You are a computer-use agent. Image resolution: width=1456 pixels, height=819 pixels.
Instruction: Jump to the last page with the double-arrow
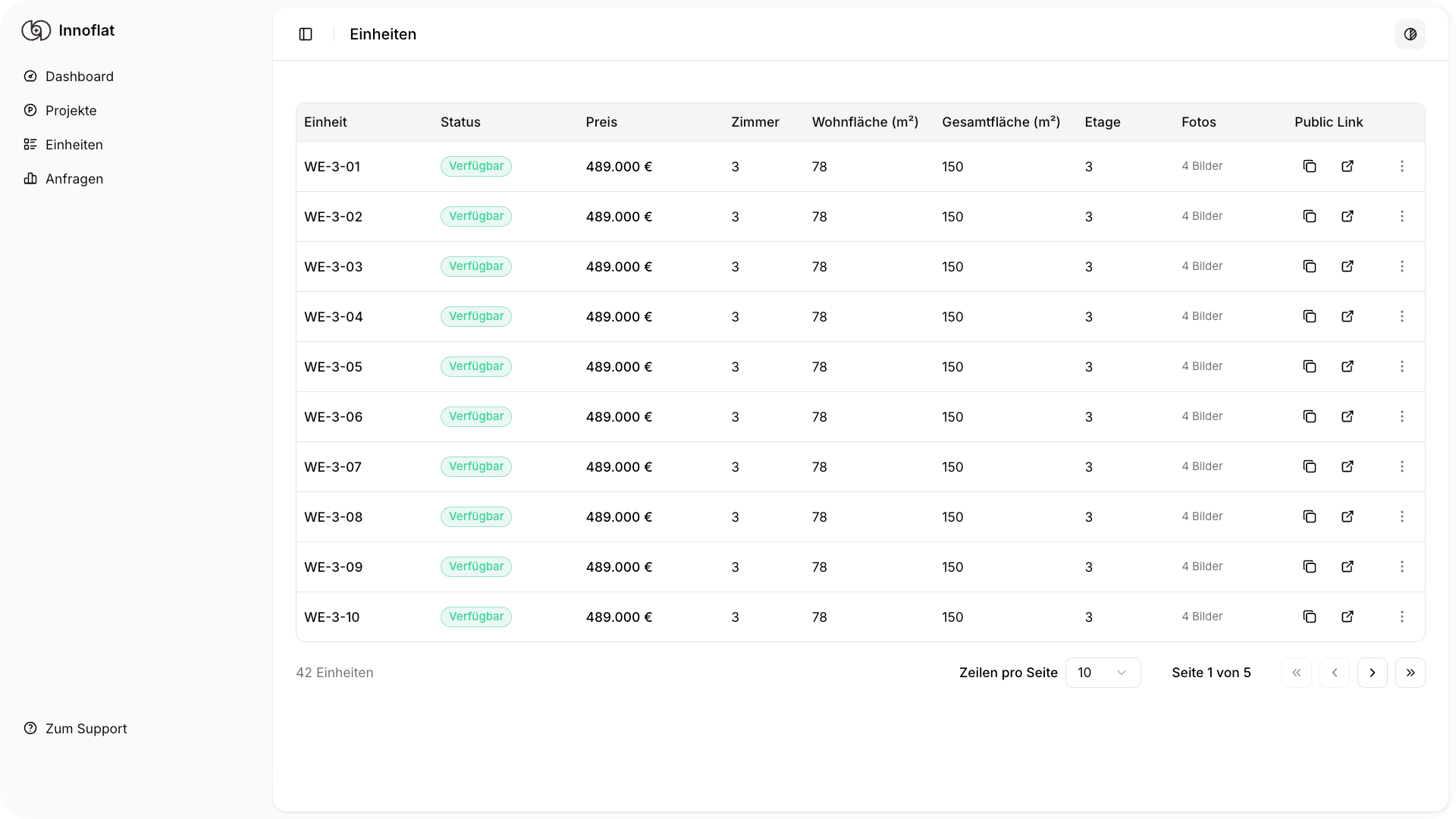(1410, 673)
